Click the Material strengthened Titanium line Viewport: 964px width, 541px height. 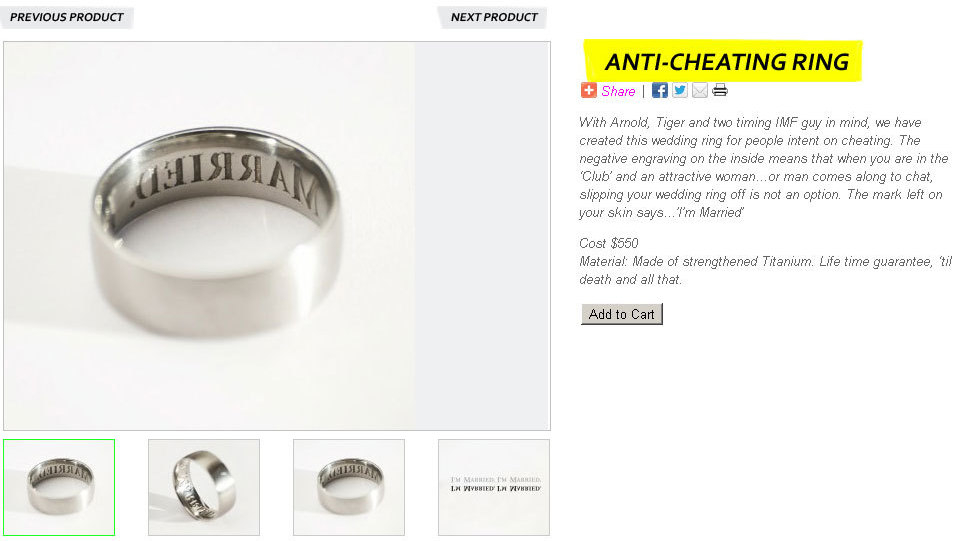765,270
